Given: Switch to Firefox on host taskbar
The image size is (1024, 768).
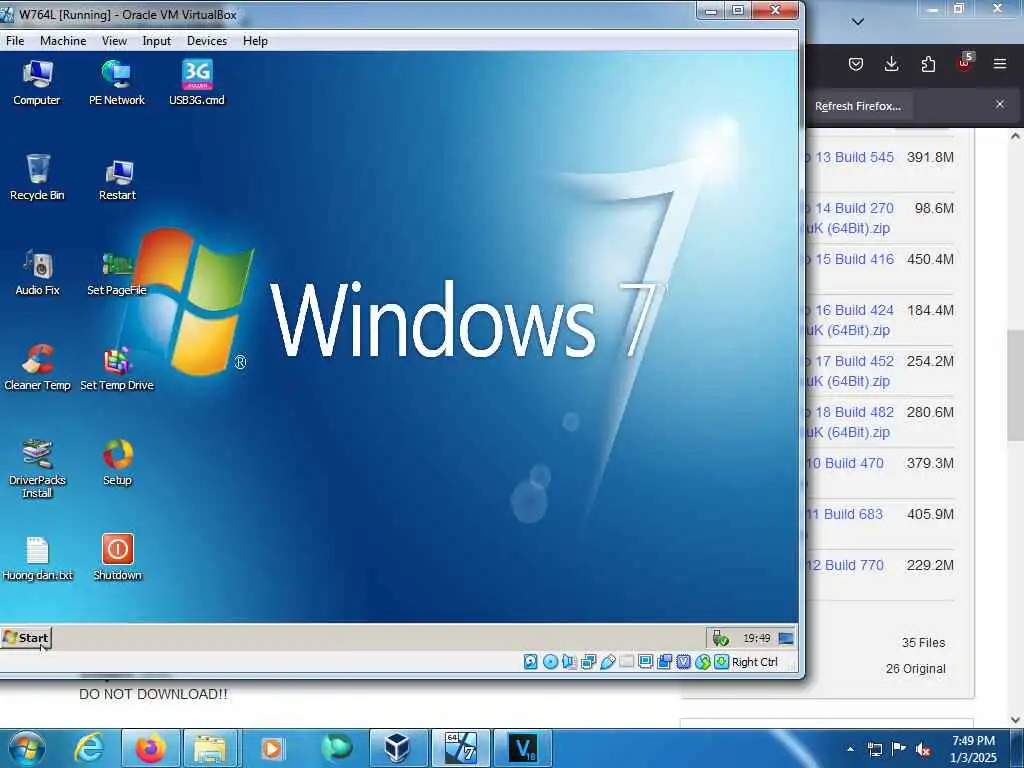Looking at the screenshot, I should [150, 748].
